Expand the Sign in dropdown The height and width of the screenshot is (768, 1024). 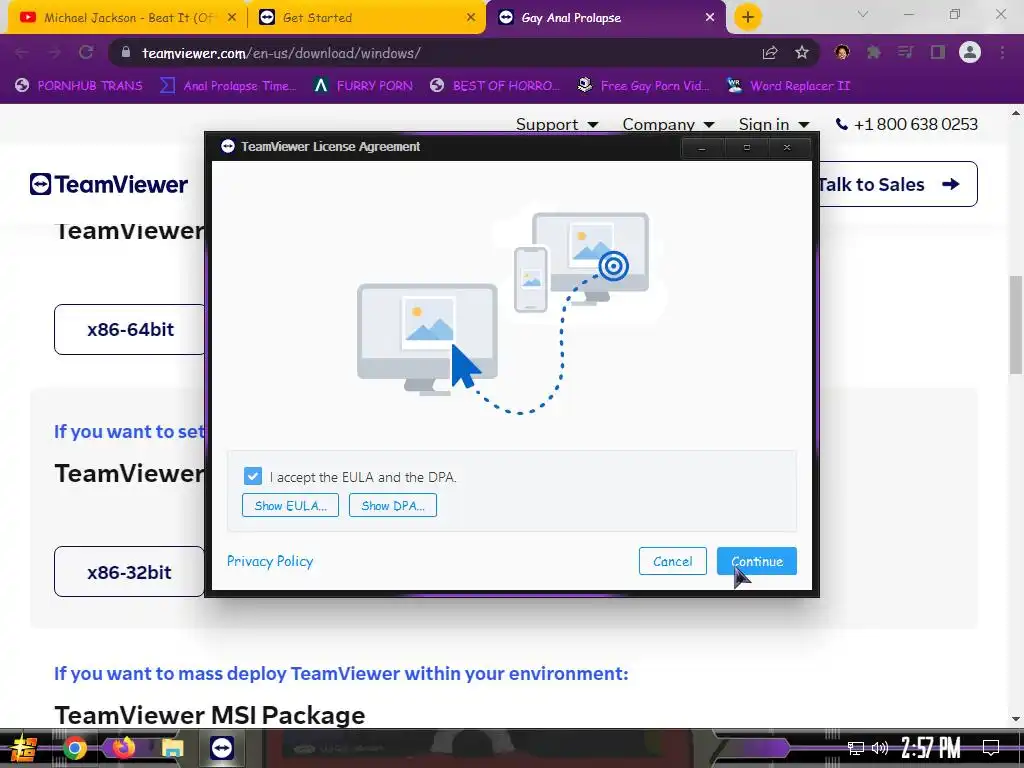(x=774, y=124)
